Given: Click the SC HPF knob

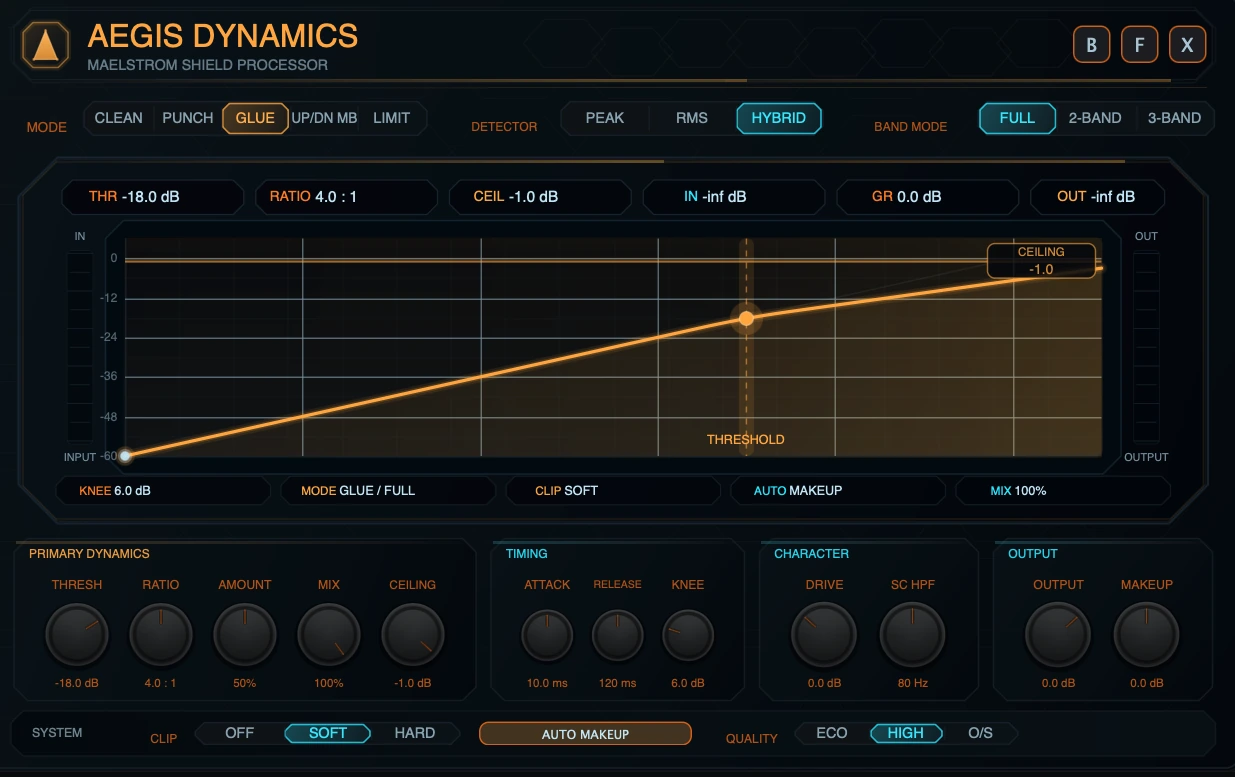Looking at the screenshot, I should click(x=912, y=635).
